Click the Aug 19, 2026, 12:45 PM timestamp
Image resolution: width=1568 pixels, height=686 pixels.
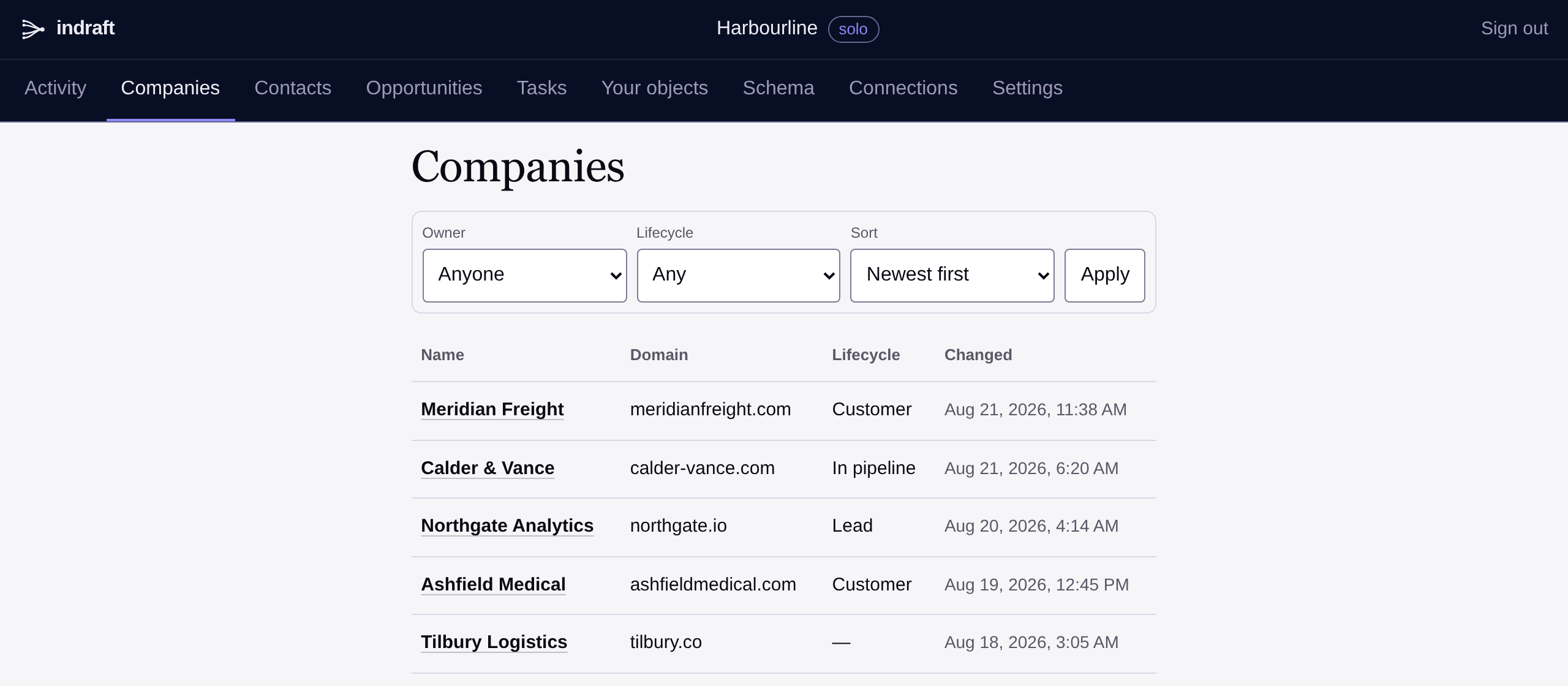pyautogui.click(x=1036, y=584)
